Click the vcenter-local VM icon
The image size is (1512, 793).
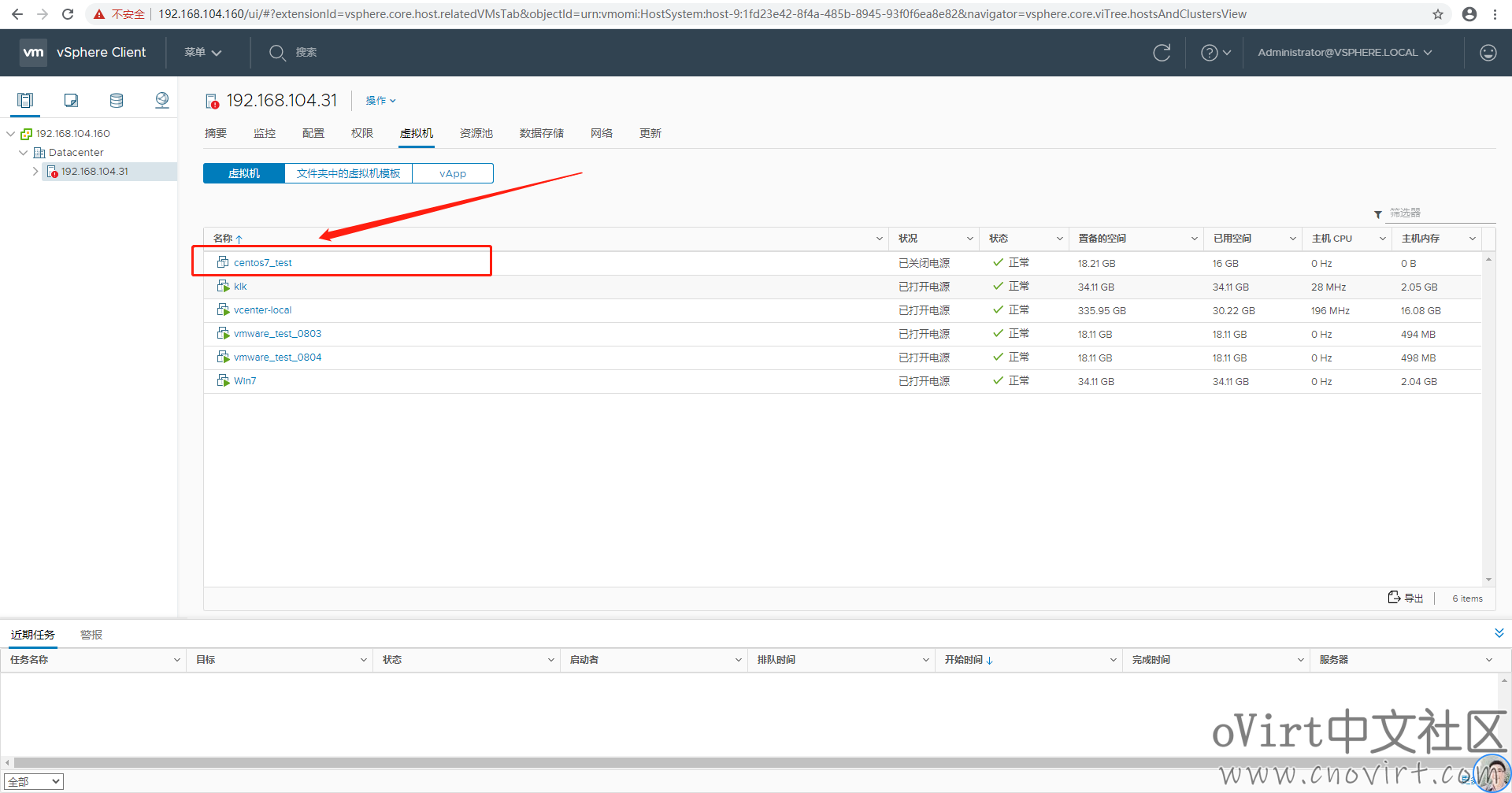[223, 309]
